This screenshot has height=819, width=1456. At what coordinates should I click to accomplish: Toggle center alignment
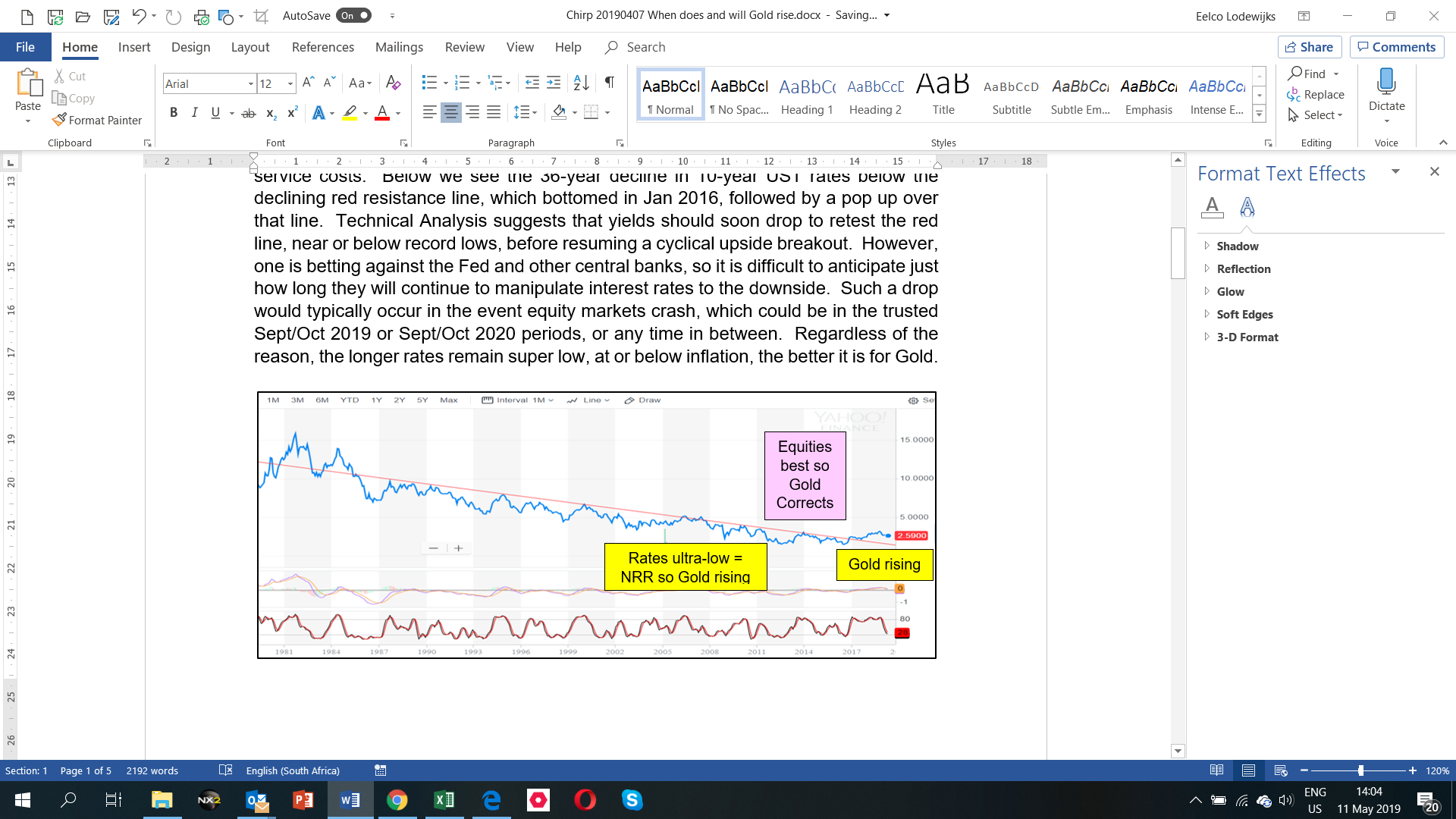coord(450,113)
